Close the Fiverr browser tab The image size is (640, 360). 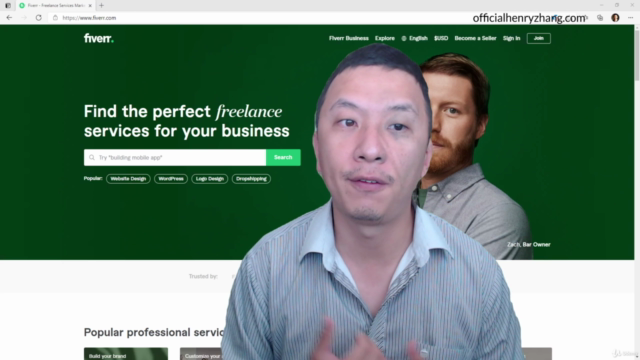click(x=90, y=5)
